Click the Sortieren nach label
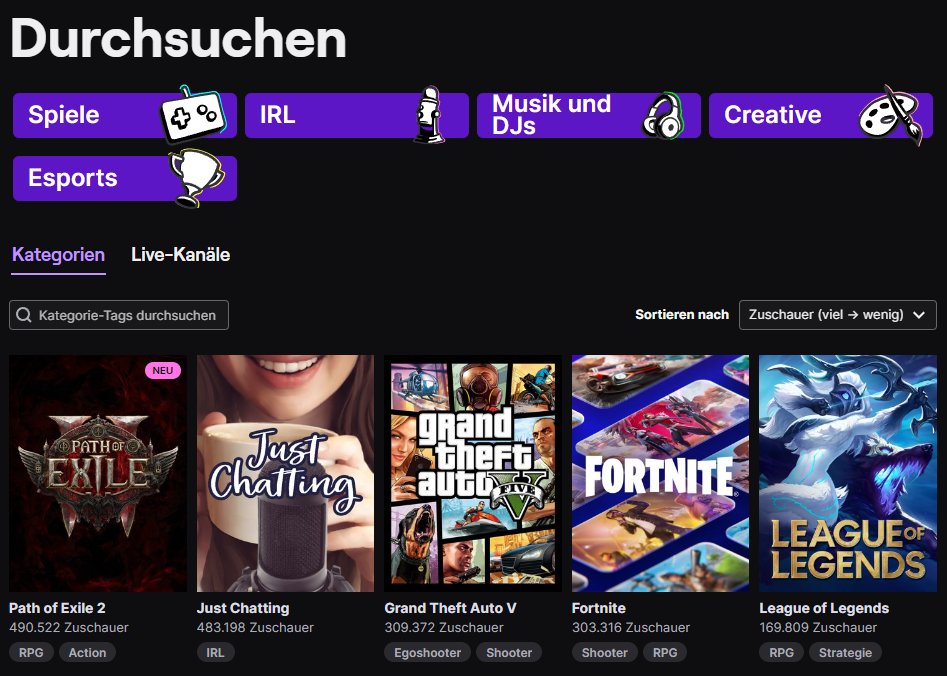The image size is (947, 676). point(682,315)
